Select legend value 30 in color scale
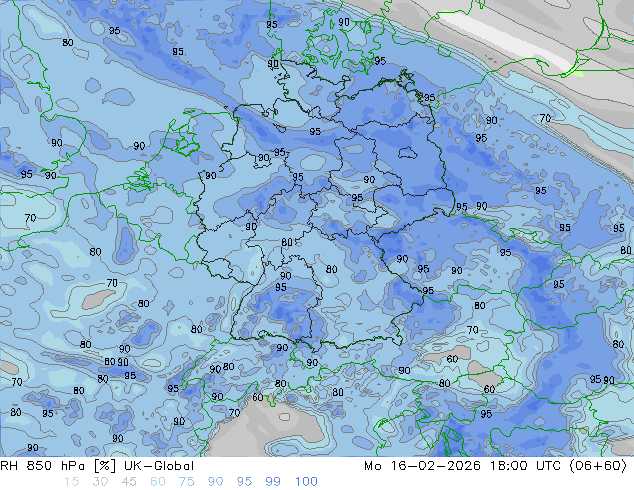This screenshot has width=634, height=490. 100,482
